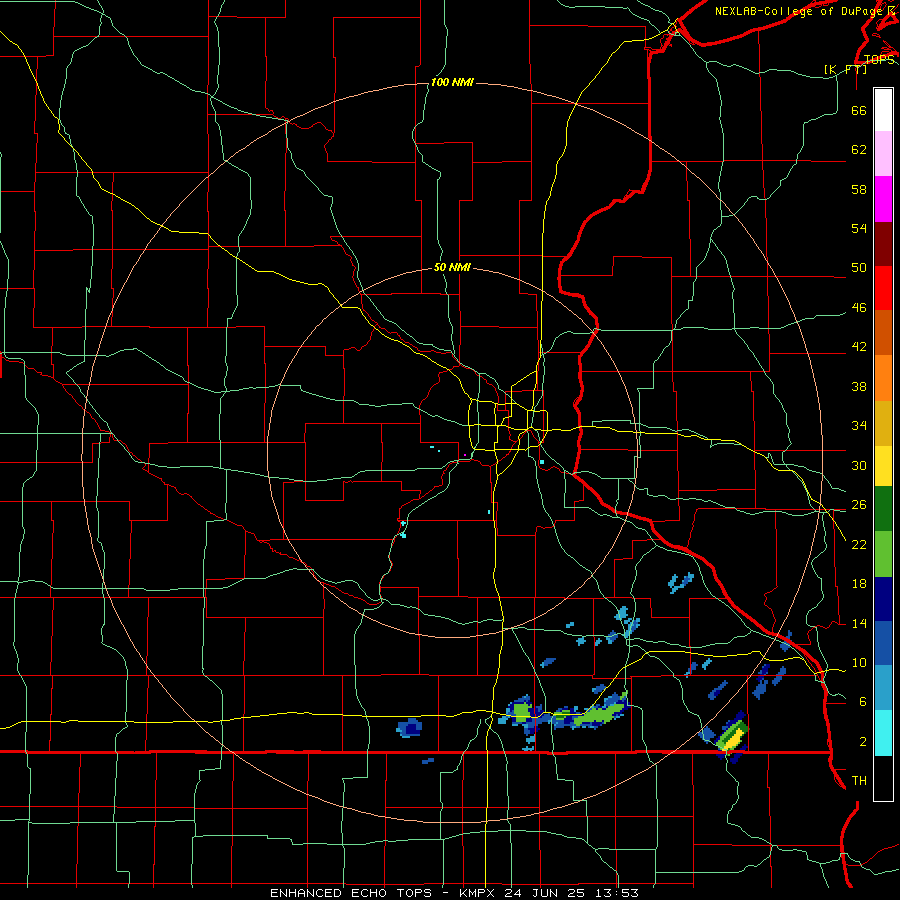Click the TH legend label
This screenshot has height=900, width=900.
pos(859,781)
